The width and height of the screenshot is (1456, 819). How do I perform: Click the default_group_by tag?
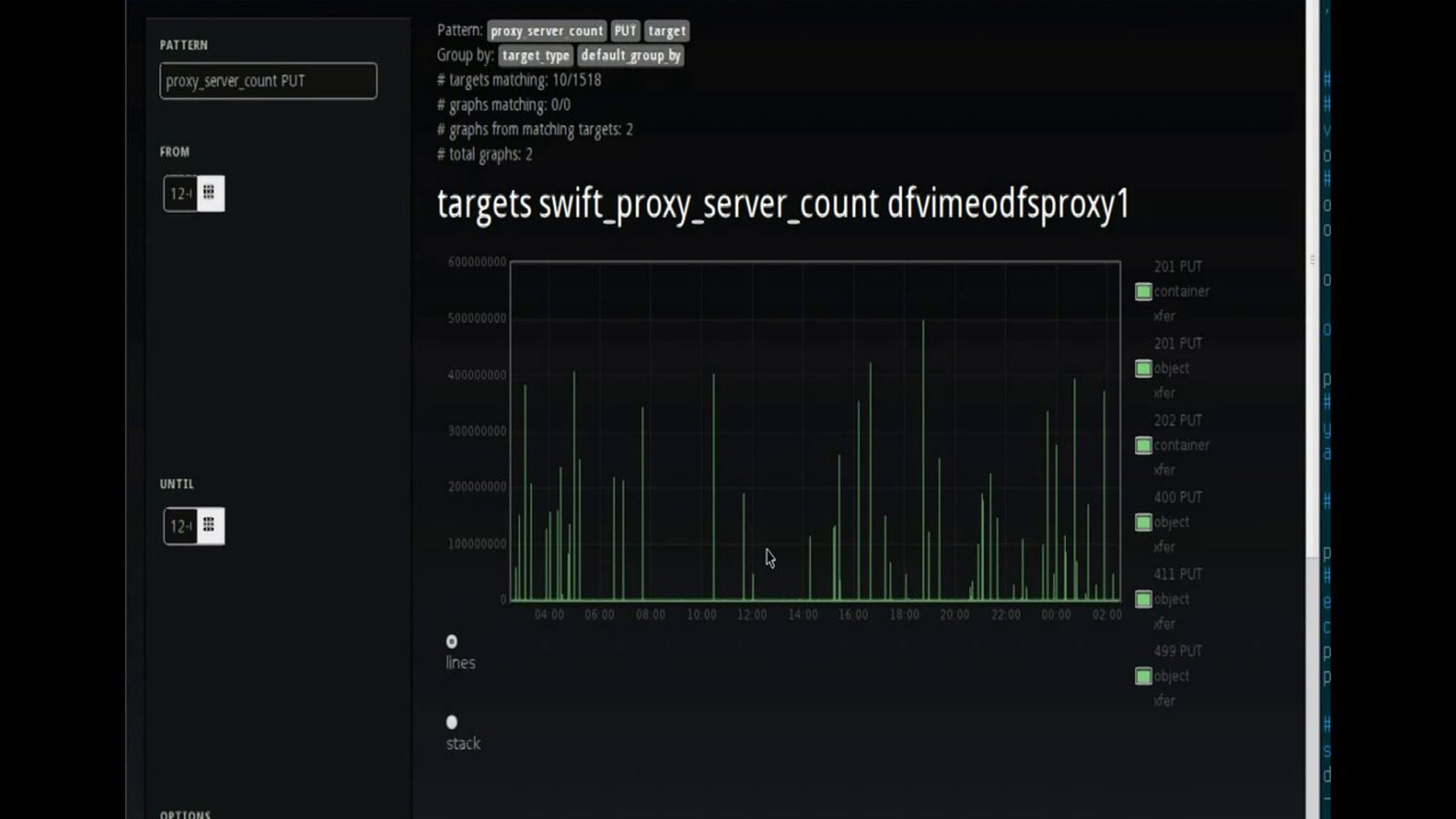tap(631, 56)
